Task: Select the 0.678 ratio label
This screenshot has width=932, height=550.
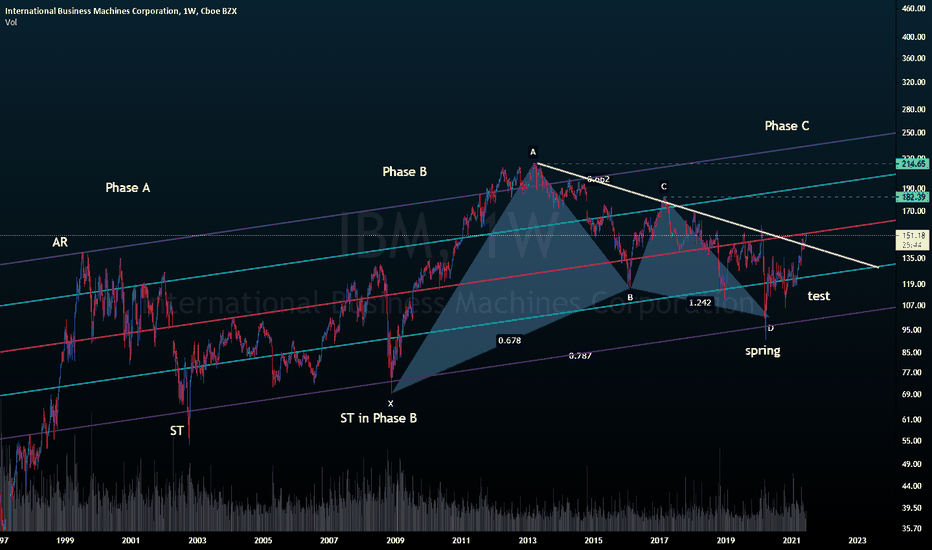Action: click(509, 341)
